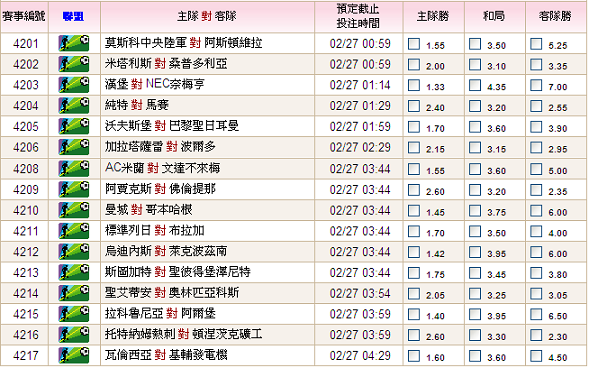
Task: Check home win 1.33 for match 4203
Action: (x=414, y=85)
